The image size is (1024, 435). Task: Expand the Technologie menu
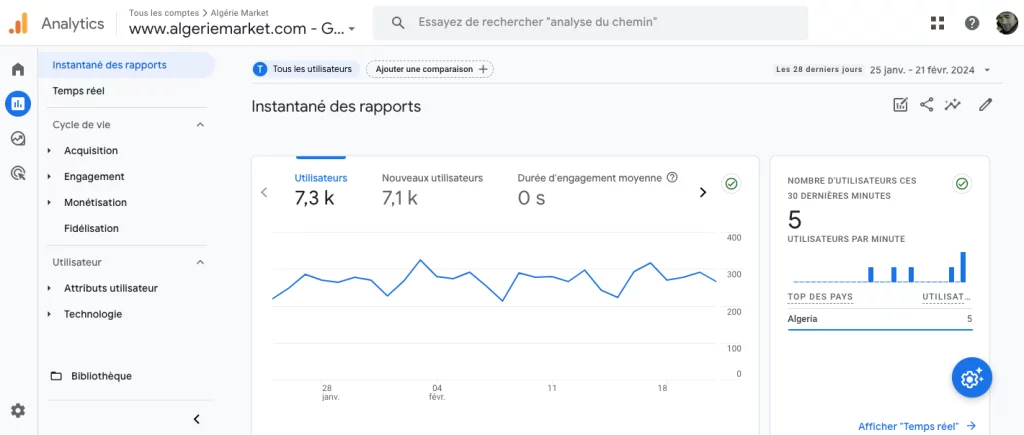[x=50, y=314]
